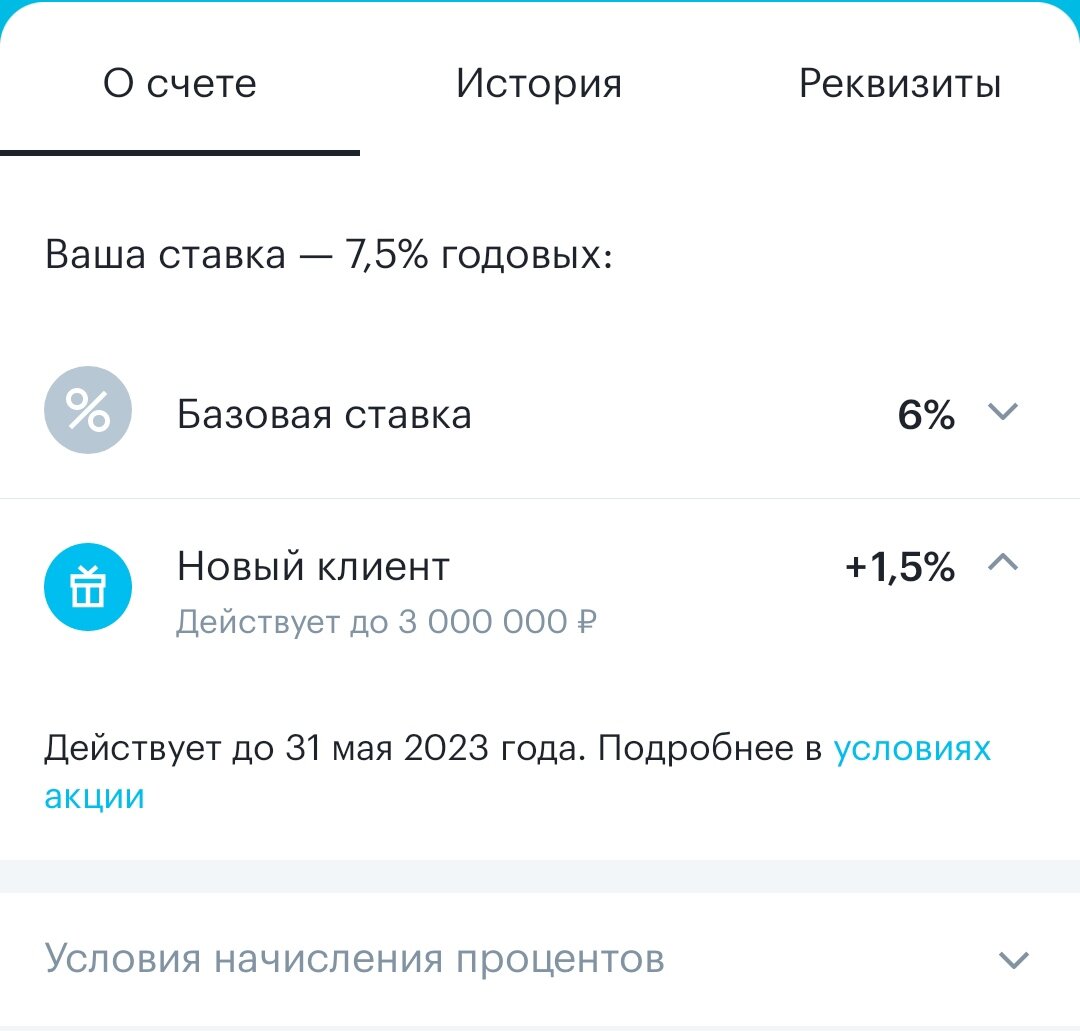Click the Действует до 3 000 000 ₽ text
The height and width of the screenshot is (1031, 1080).
pos(386,621)
